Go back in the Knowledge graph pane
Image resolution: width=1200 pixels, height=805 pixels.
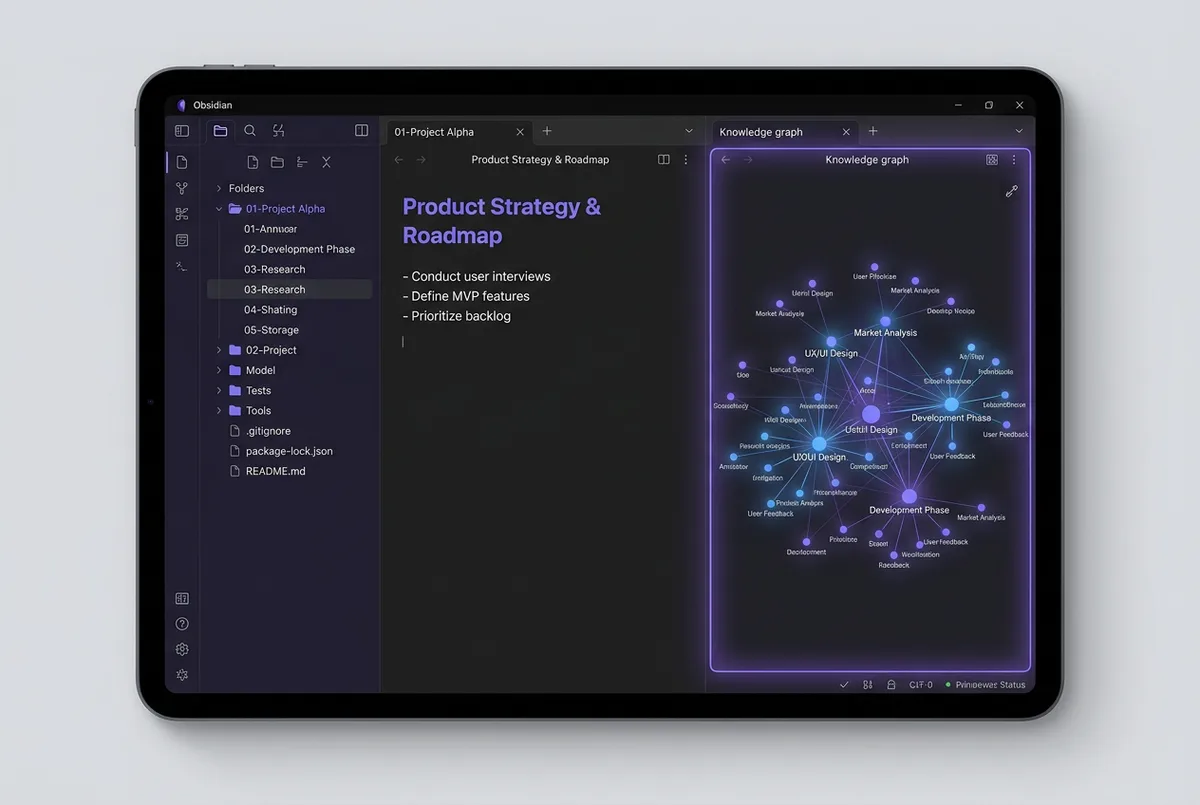click(x=726, y=160)
